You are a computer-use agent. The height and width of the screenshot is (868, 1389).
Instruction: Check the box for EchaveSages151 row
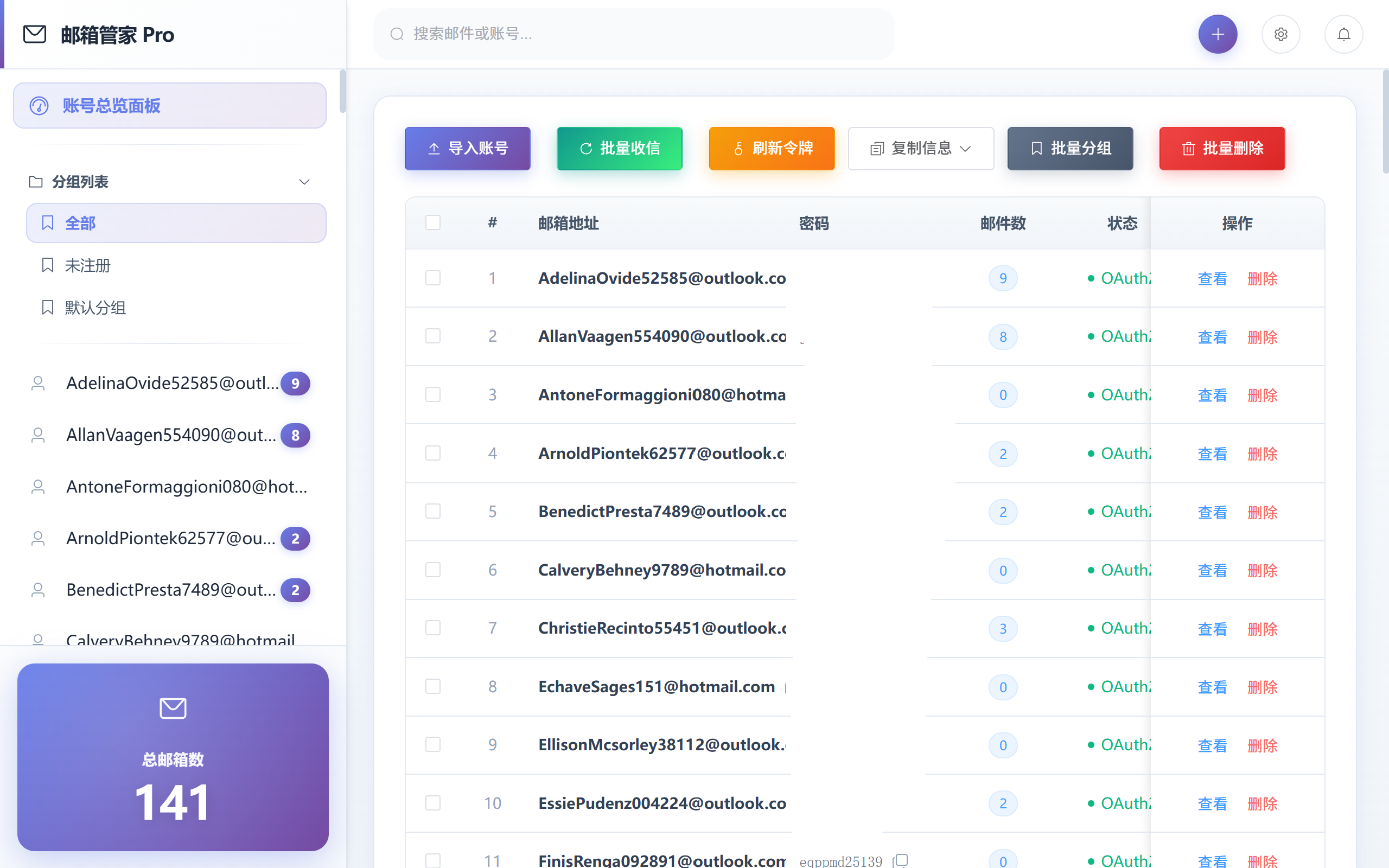coord(433,686)
